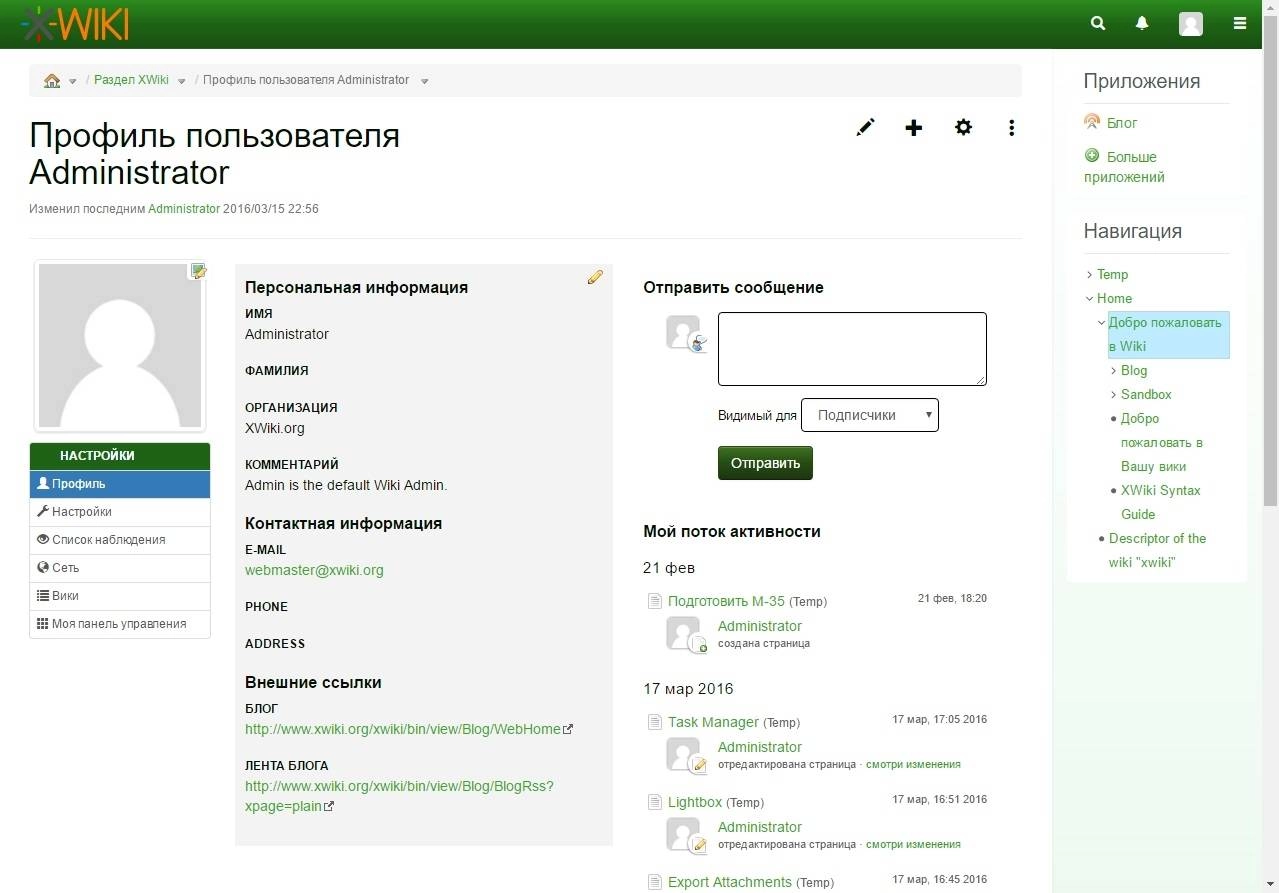Screen dimensions: 1279x893
Task: Select the Sandbox tree item label
Action: click(x=1146, y=394)
